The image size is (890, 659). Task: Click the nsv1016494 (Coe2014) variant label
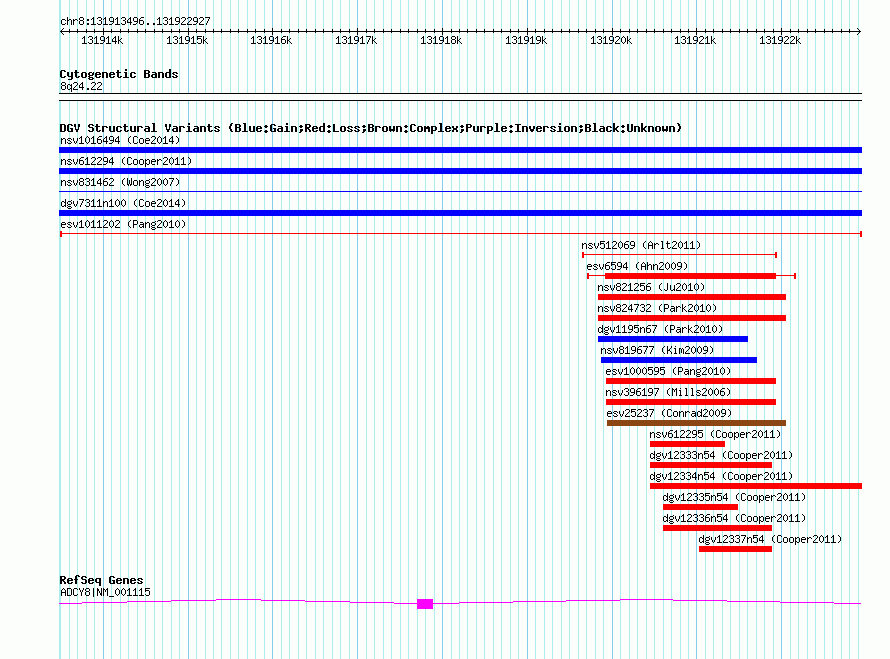[120, 140]
